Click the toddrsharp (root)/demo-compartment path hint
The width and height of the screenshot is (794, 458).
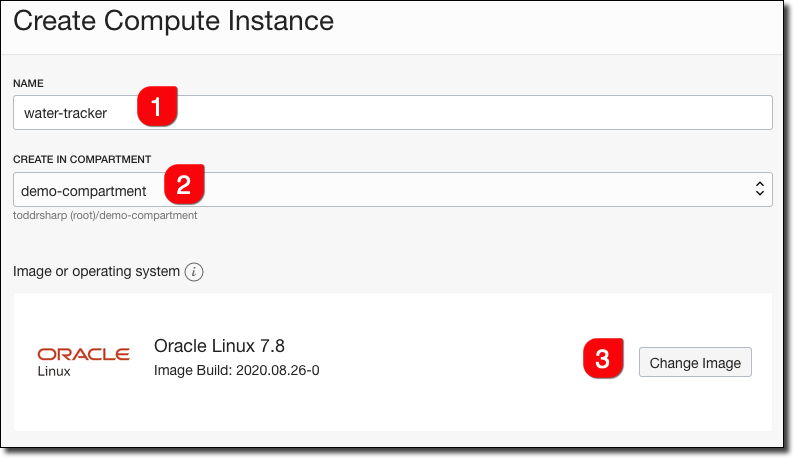[x=105, y=215]
